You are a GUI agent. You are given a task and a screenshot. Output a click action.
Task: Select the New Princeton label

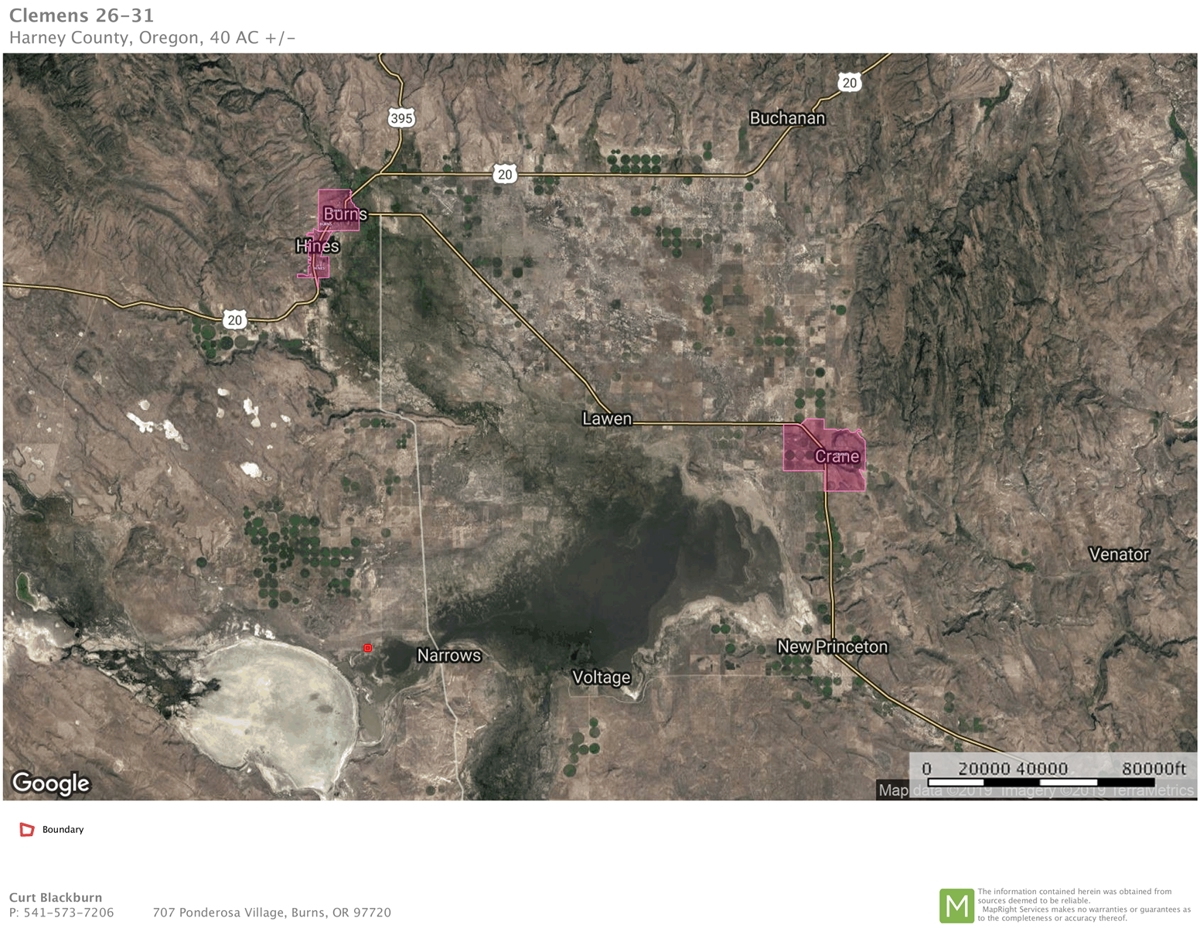(832, 647)
